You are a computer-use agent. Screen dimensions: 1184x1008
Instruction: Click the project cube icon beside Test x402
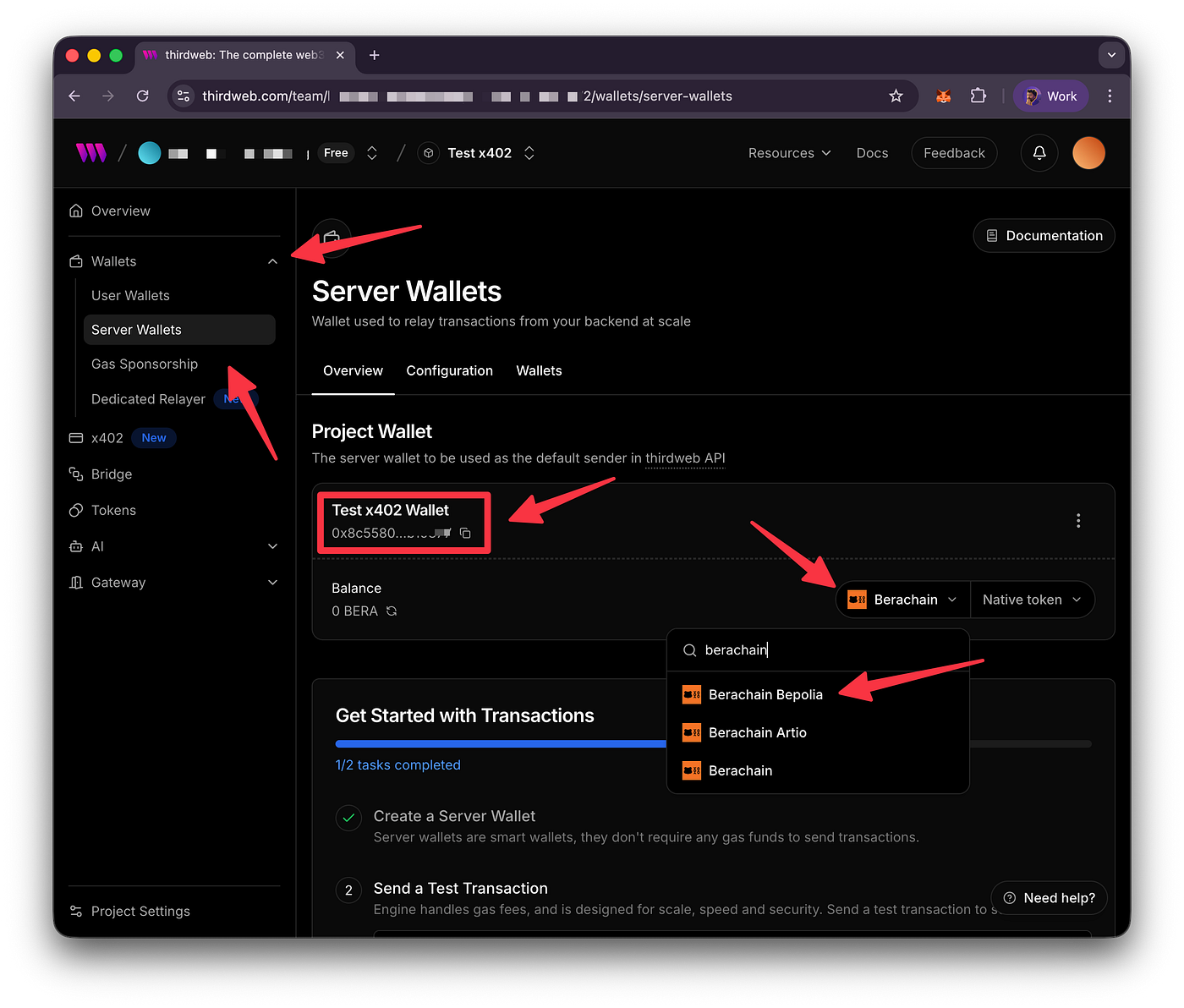(429, 153)
